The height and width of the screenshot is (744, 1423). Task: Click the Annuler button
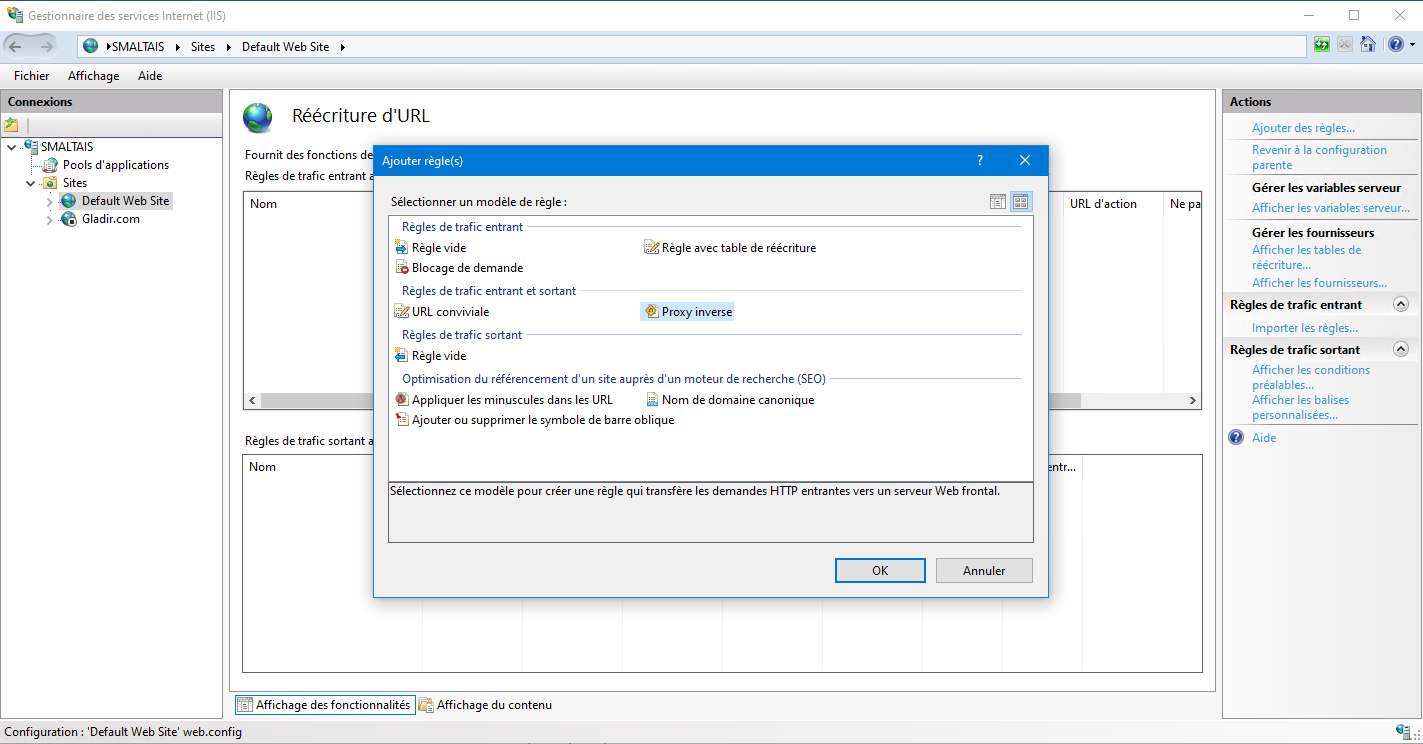pos(983,571)
